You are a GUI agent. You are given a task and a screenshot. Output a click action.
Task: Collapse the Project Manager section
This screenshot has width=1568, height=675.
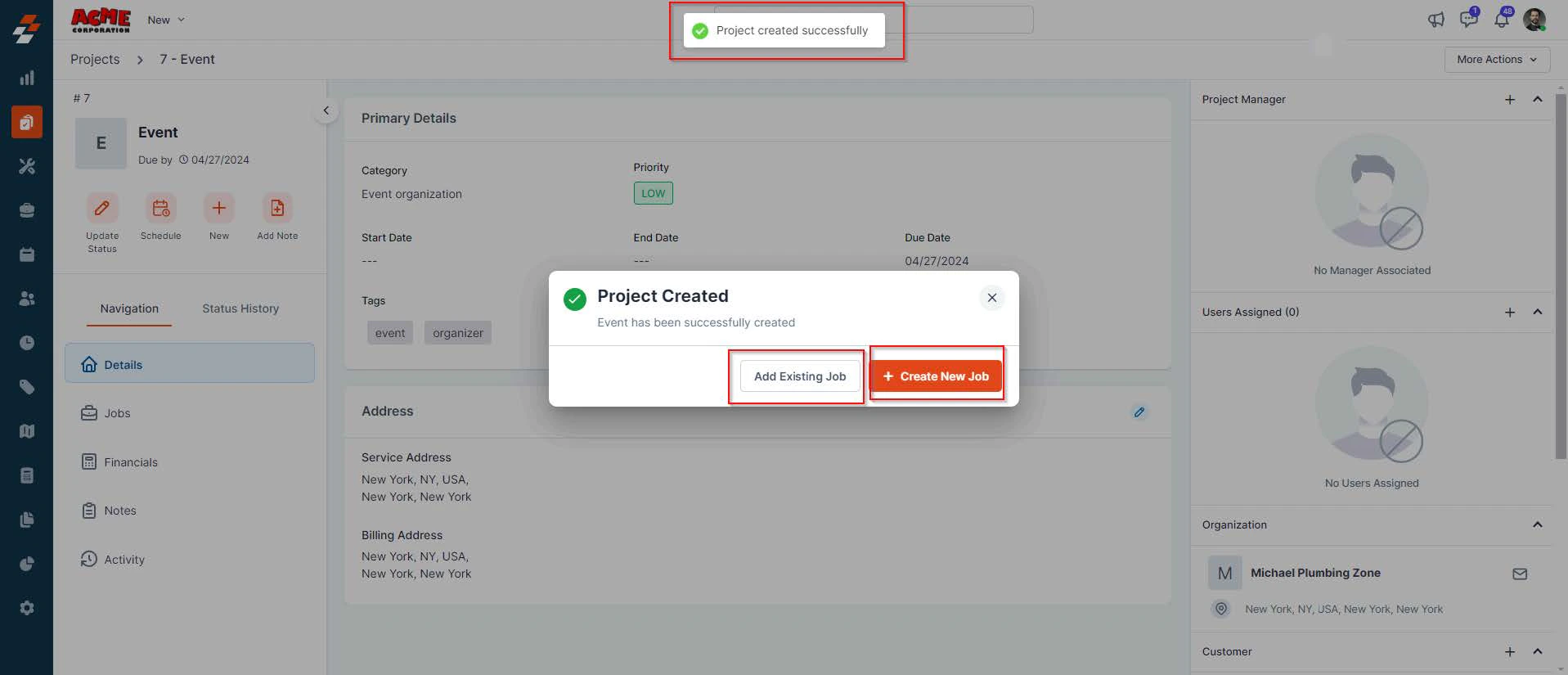pyautogui.click(x=1538, y=99)
